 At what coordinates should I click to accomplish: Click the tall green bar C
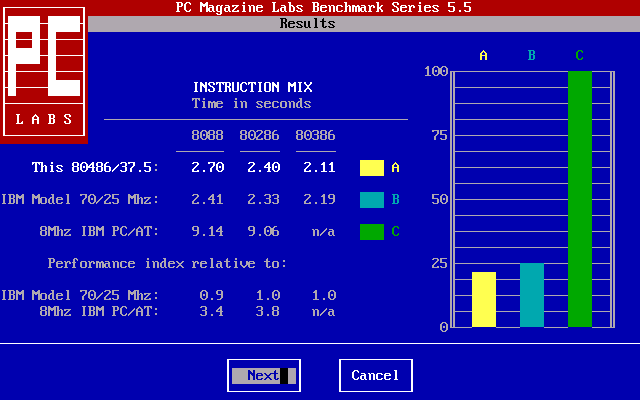click(579, 199)
